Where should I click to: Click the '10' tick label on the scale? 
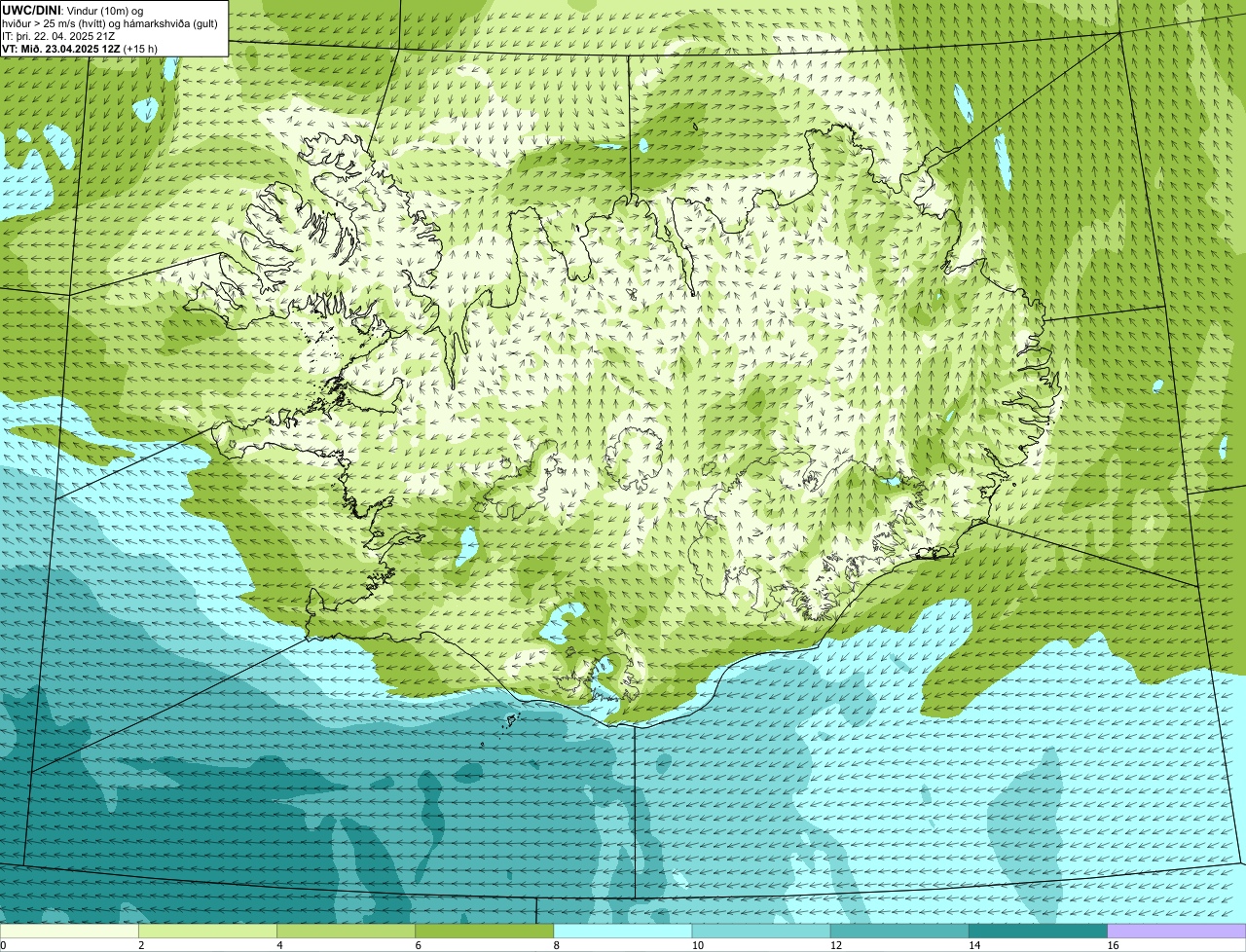click(697, 945)
